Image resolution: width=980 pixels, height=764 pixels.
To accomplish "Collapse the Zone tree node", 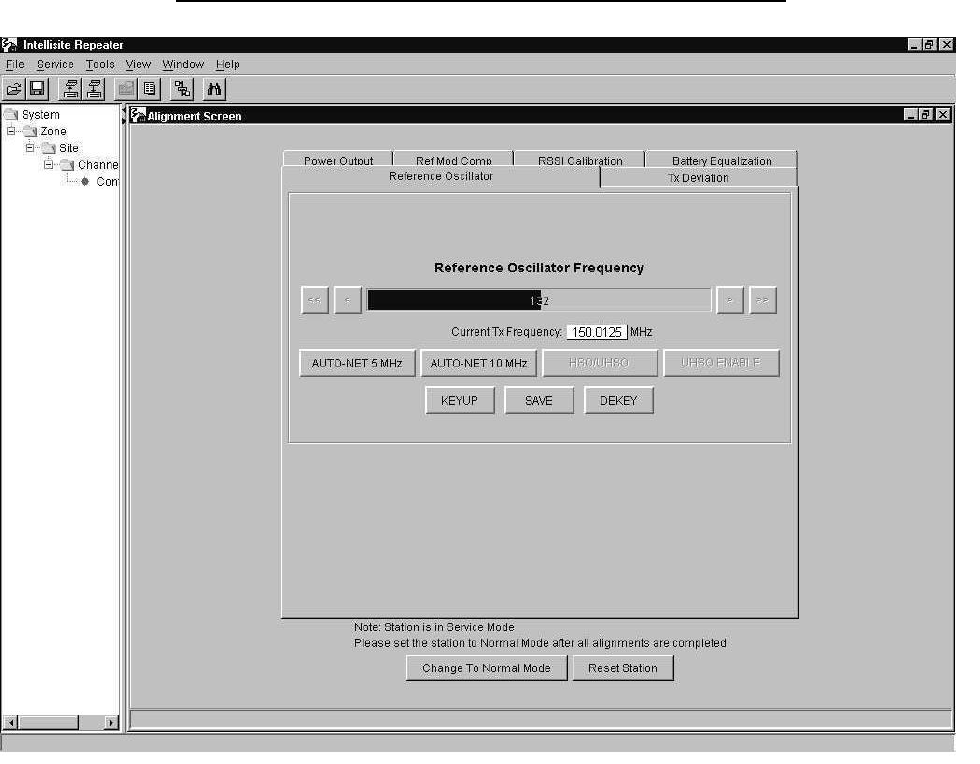I will (x=11, y=131).
